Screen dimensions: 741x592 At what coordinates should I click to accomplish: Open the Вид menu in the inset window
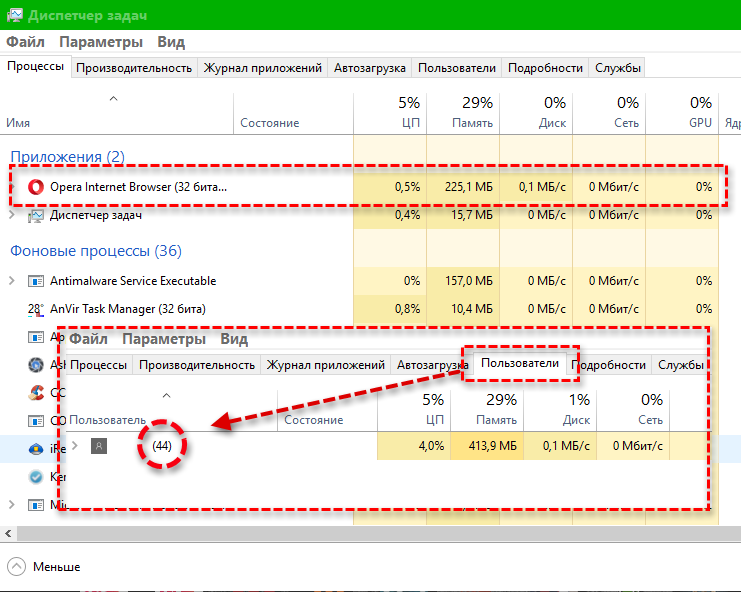click(234, 339)
